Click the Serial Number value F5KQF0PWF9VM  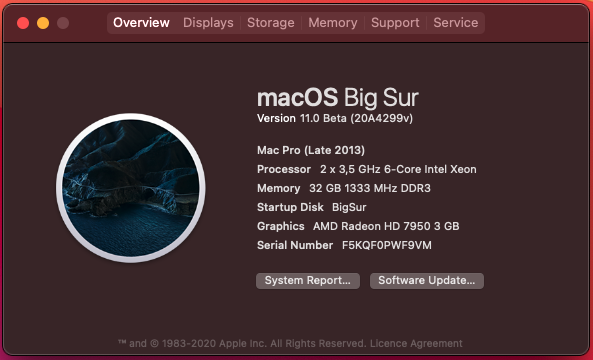pyautogui.click(x=387, y=245)
